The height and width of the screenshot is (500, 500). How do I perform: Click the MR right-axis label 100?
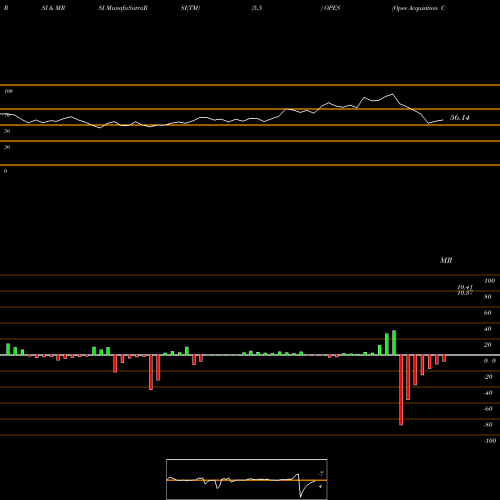(489, 281)
